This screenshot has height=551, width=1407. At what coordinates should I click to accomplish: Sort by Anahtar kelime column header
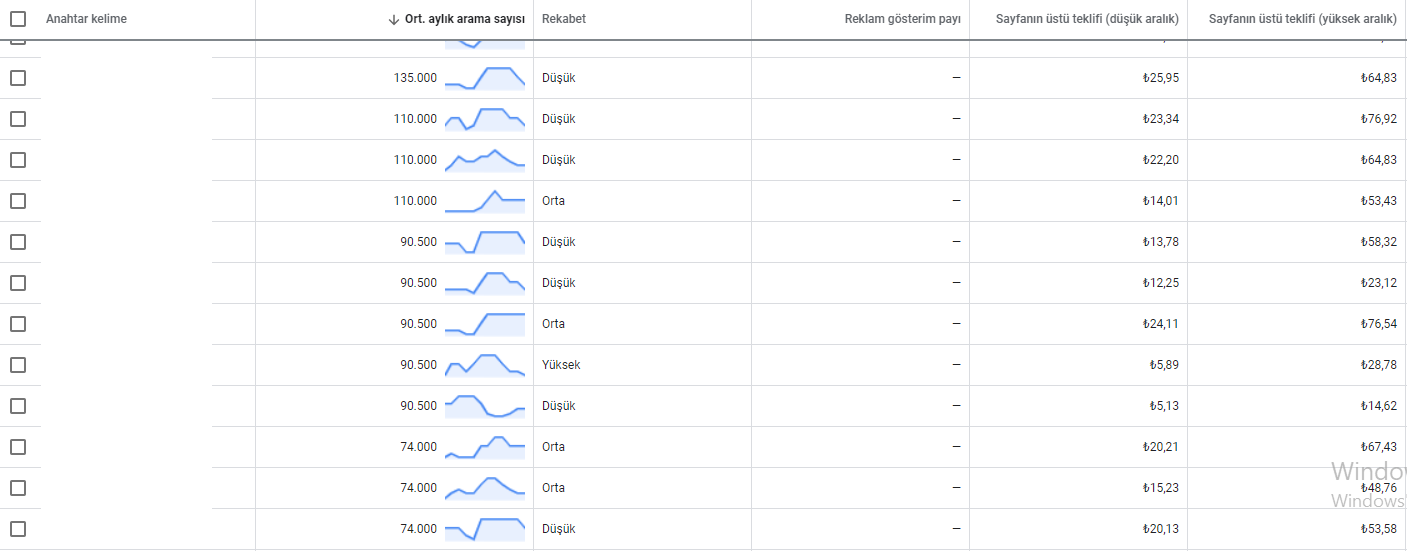point(86,19)
